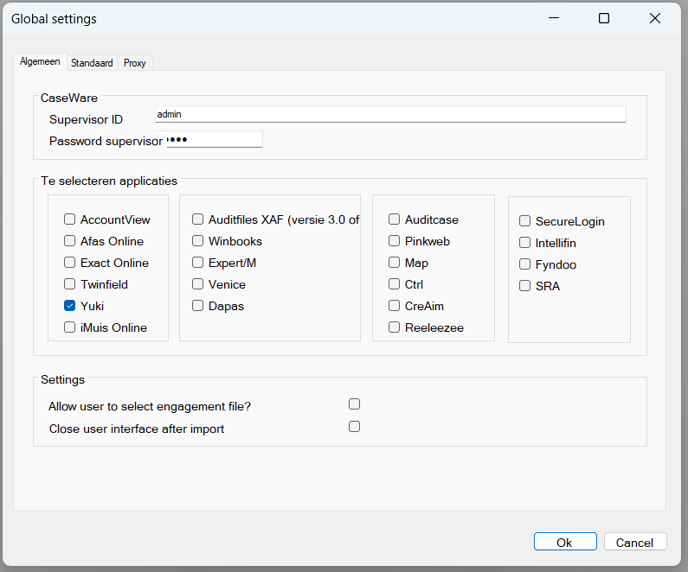Tick the Twinfield checkbox
688x572 pixels.
[x=70, y=284]
